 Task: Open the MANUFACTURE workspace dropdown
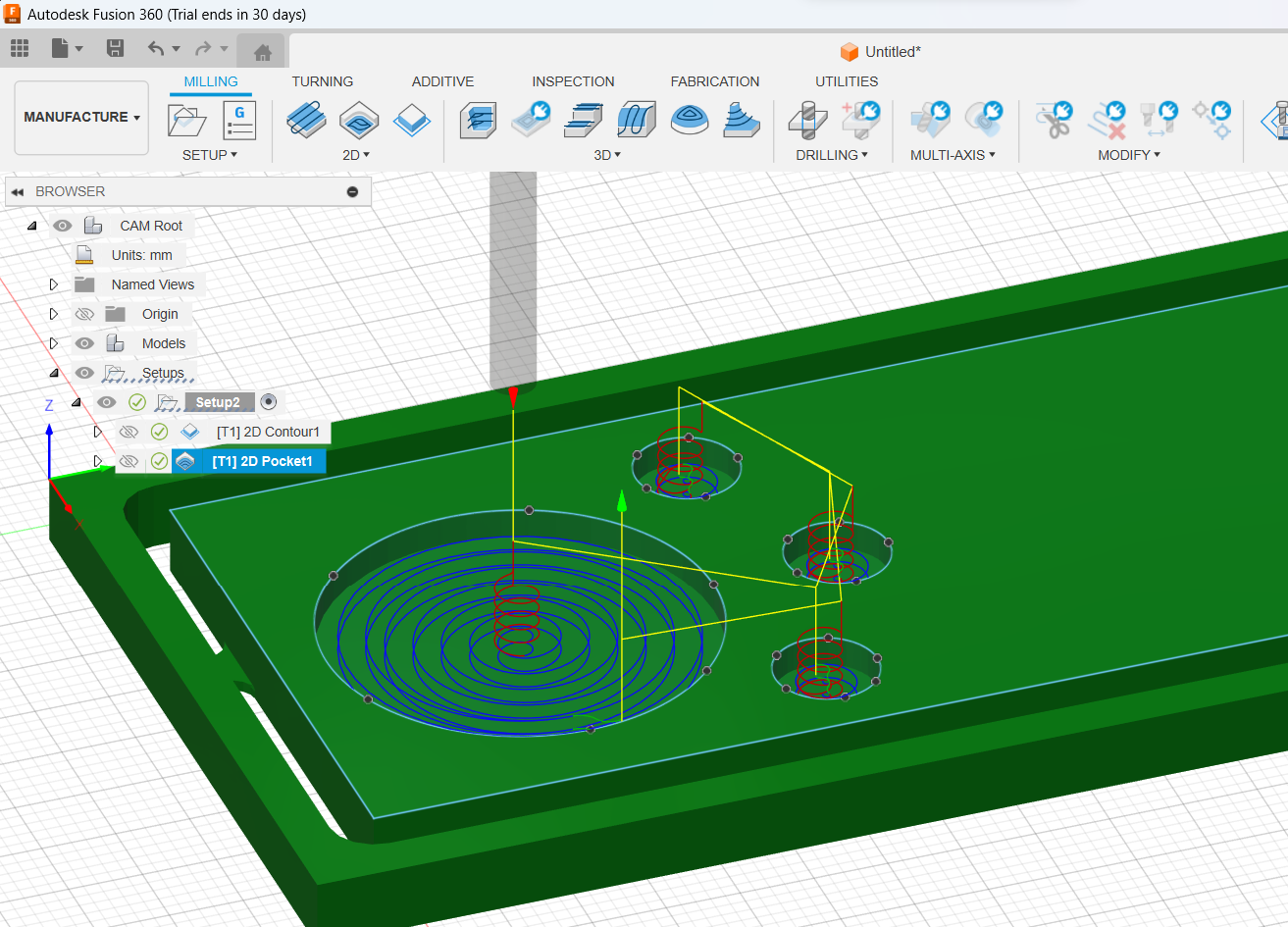[81, 117]
